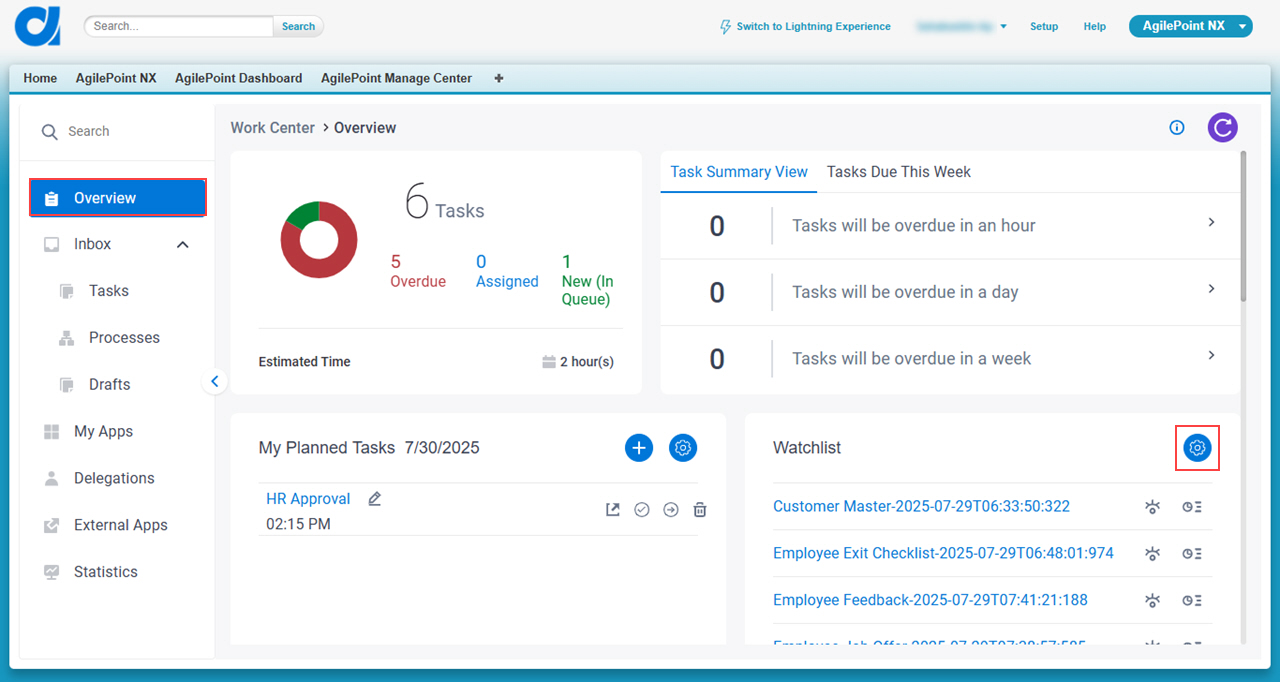
Task: Open the Home tab
Action: click(40, 78)
